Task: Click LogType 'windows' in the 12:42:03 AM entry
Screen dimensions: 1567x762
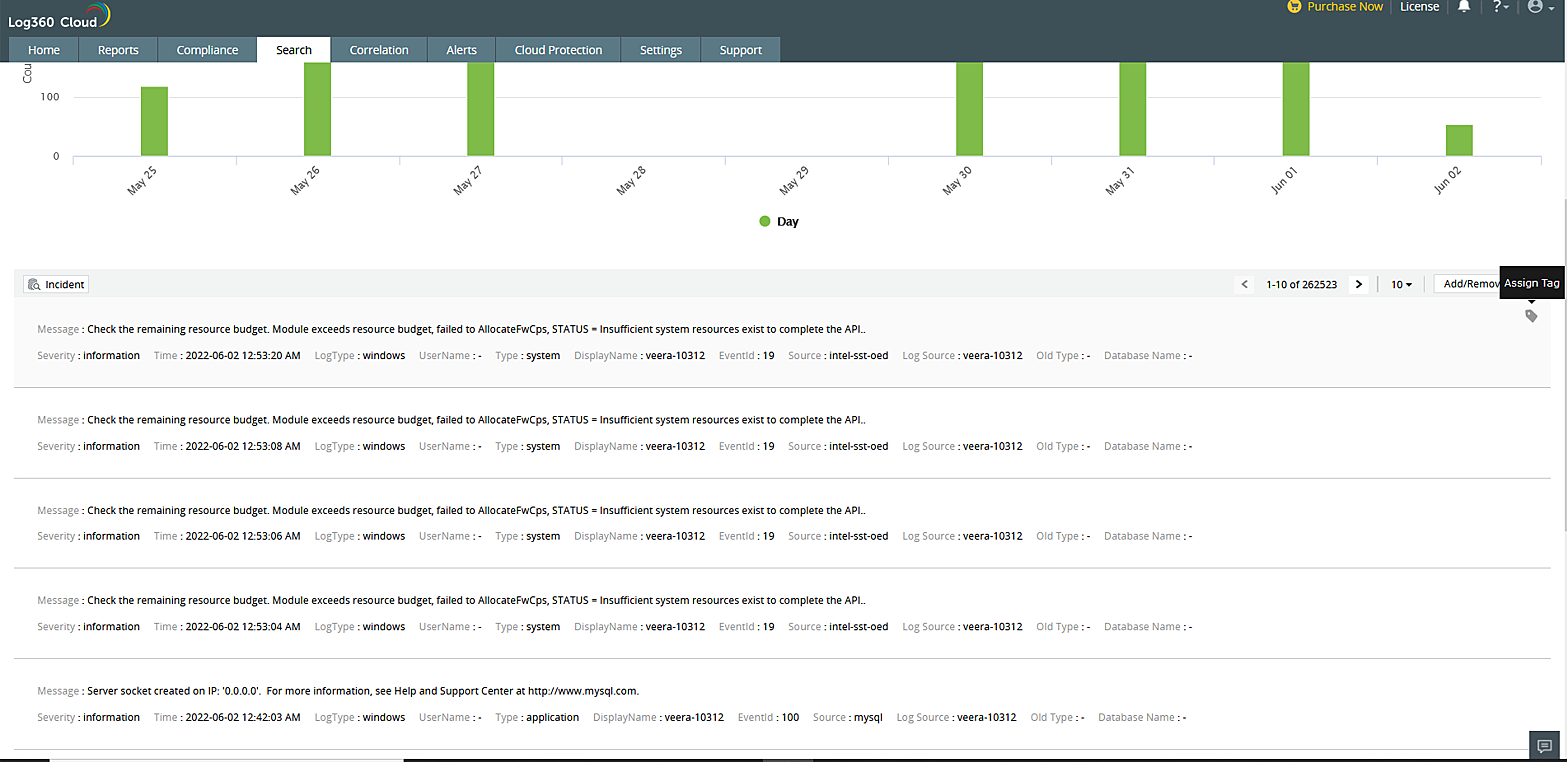Action: (384, 717)
